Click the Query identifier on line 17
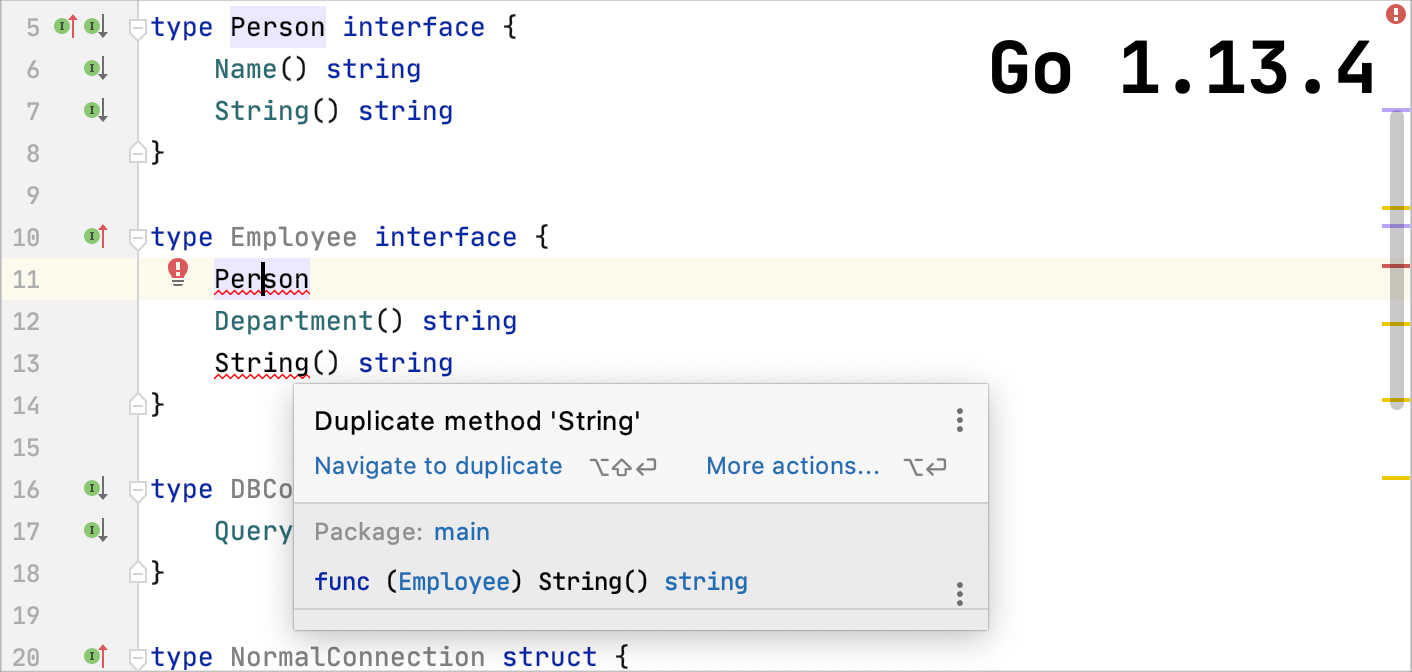The image size is (1412, 672). [254, 531]
